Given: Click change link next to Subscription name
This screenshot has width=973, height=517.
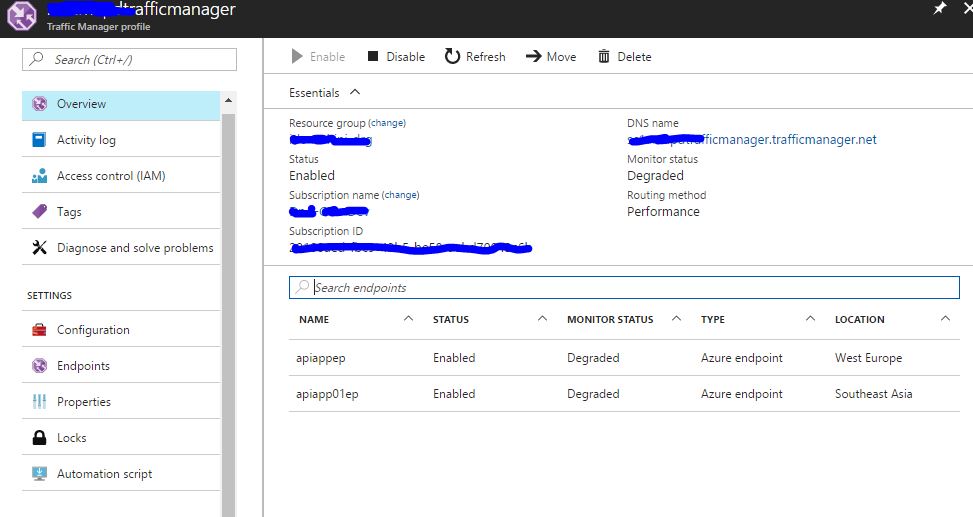Looking at the screenshot, I should click(x=400, y=195).
